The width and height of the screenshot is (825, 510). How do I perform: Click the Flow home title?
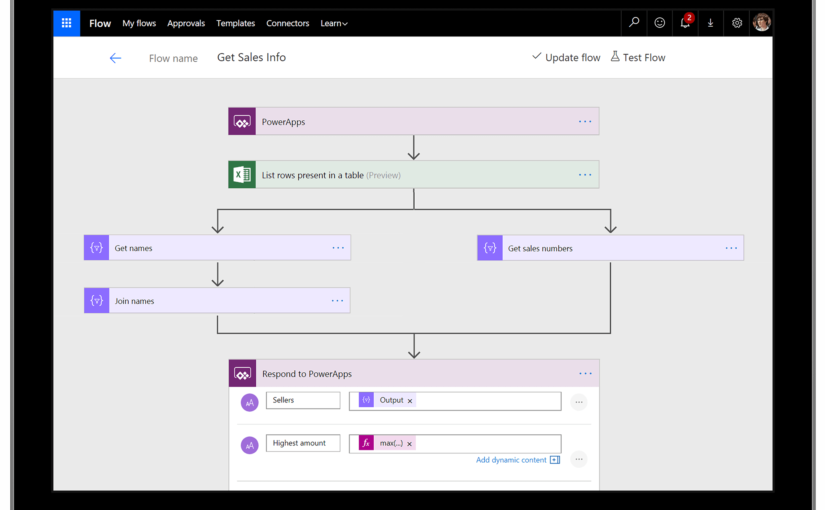100,23
